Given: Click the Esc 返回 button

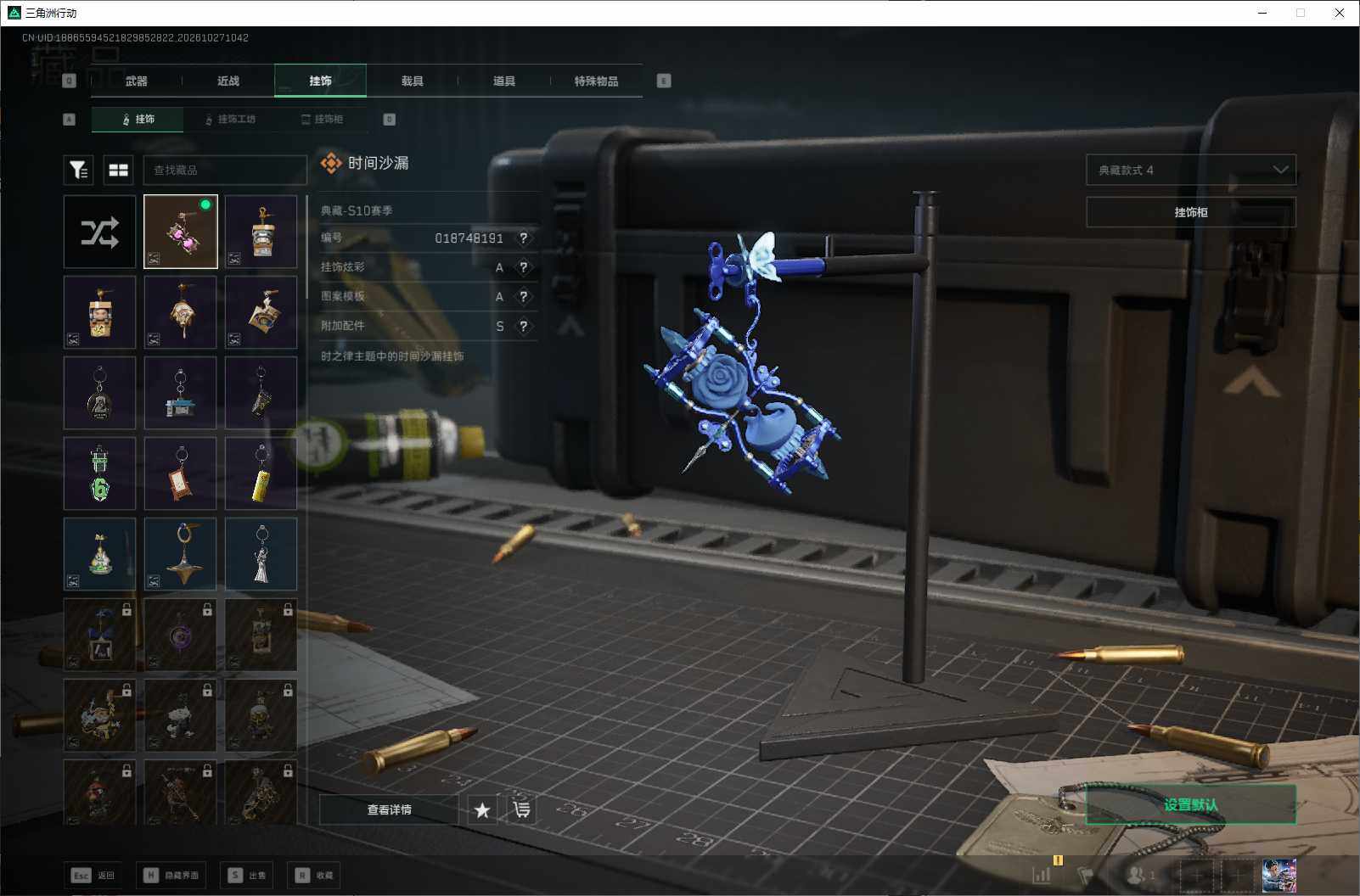Looking at the screenshot, I should coord(93,875).
